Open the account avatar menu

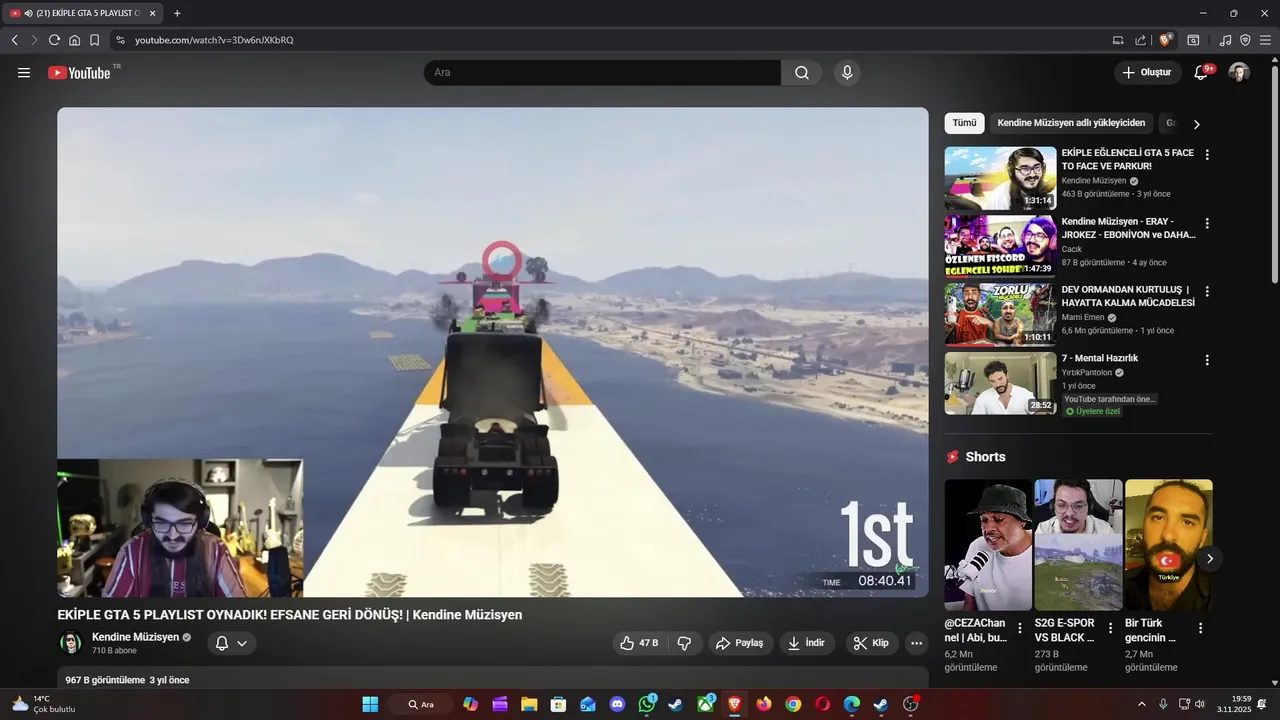(x=1239, y=72)
